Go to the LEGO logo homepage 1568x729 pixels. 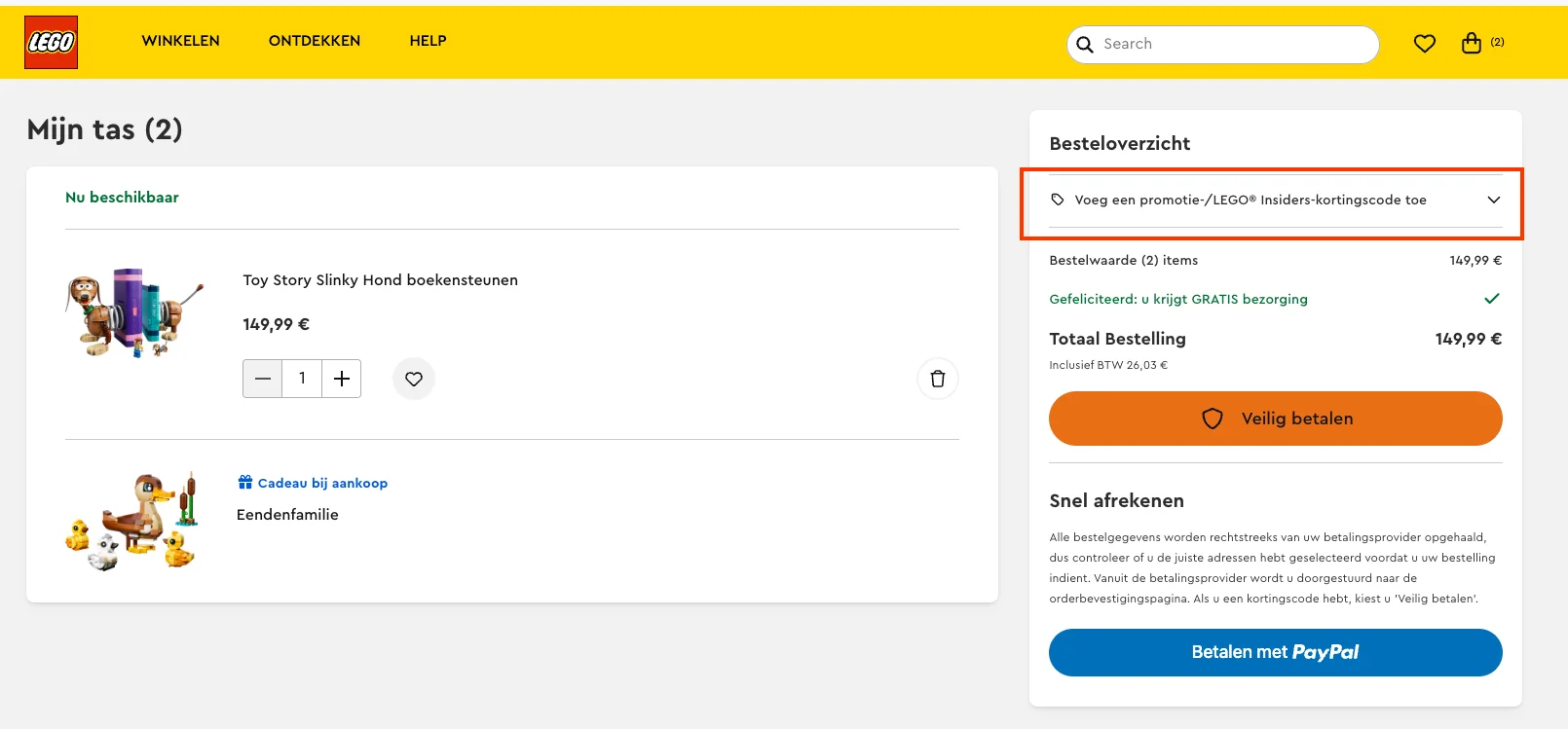[x=51, y=42]
